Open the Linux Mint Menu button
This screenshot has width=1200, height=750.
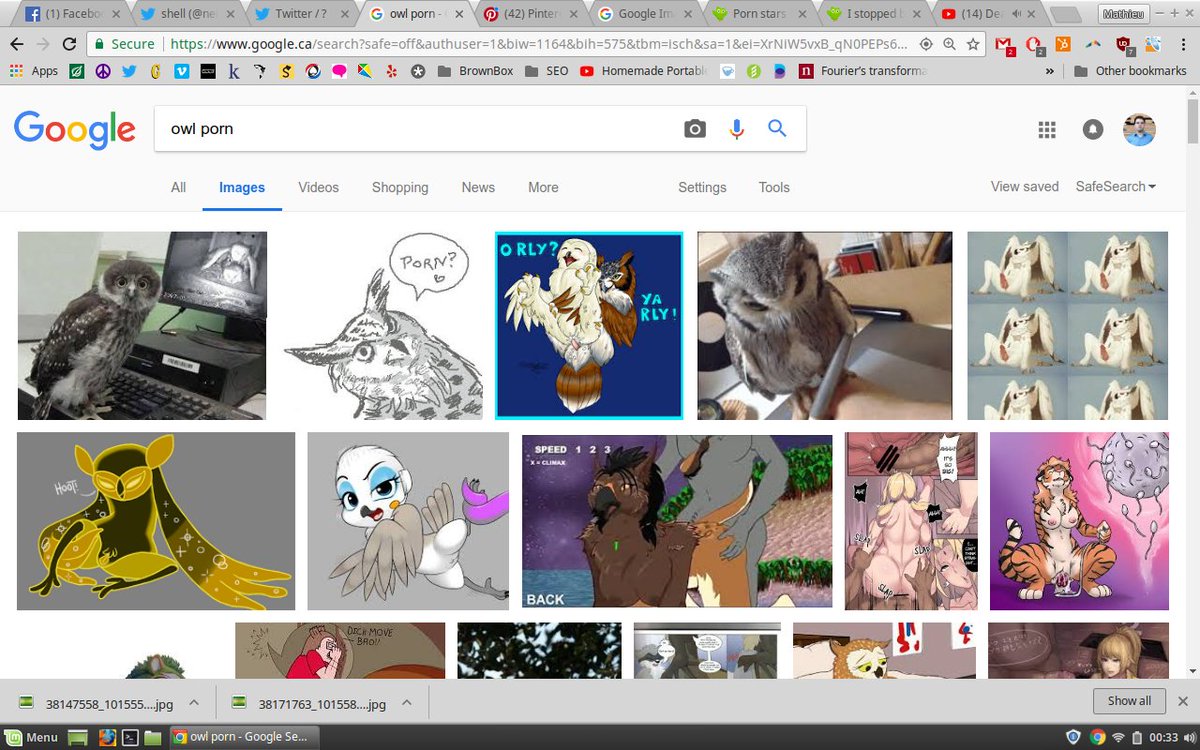(x=31, y=737)
